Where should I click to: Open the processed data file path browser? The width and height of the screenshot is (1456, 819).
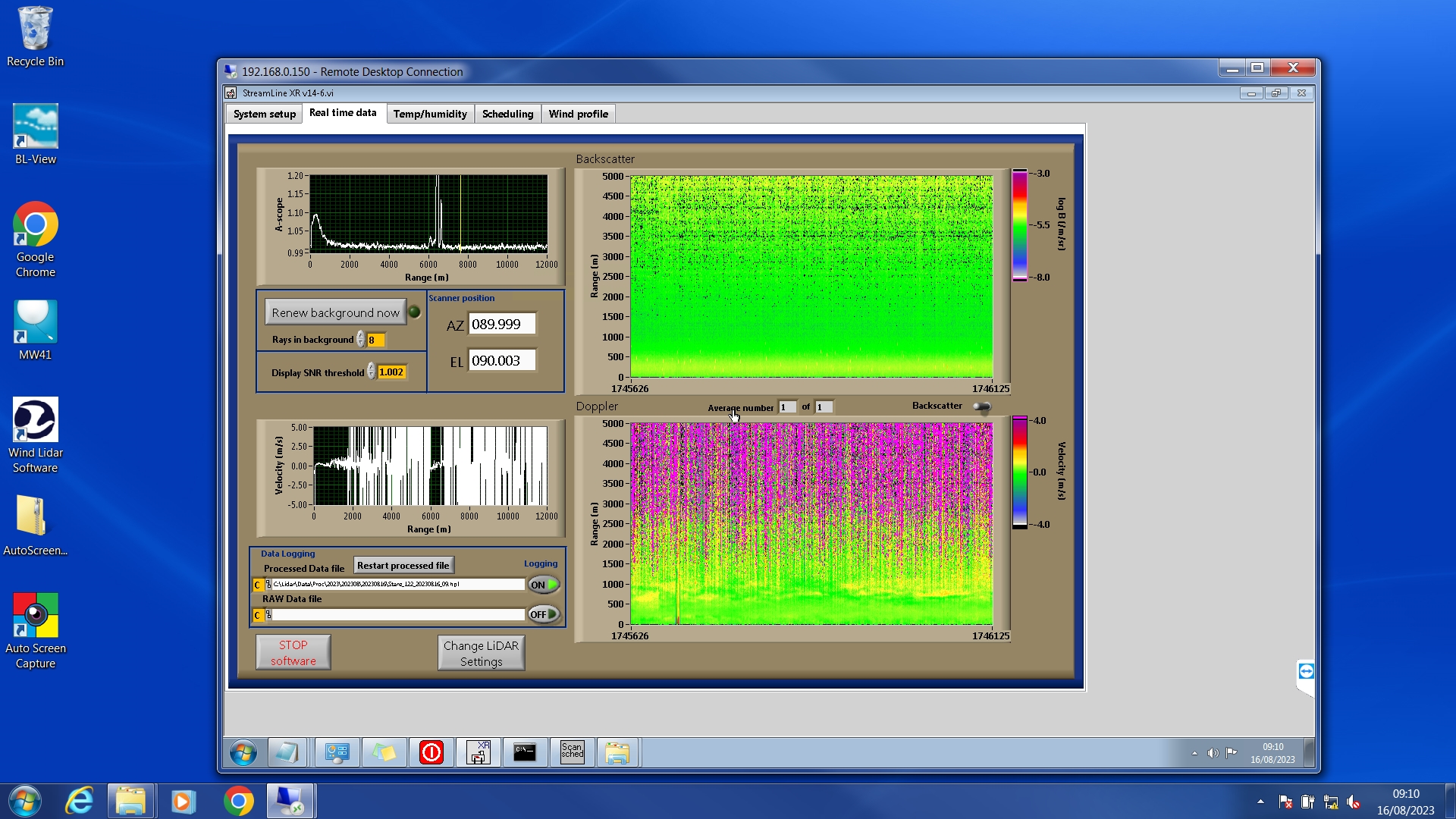(268, 585)
